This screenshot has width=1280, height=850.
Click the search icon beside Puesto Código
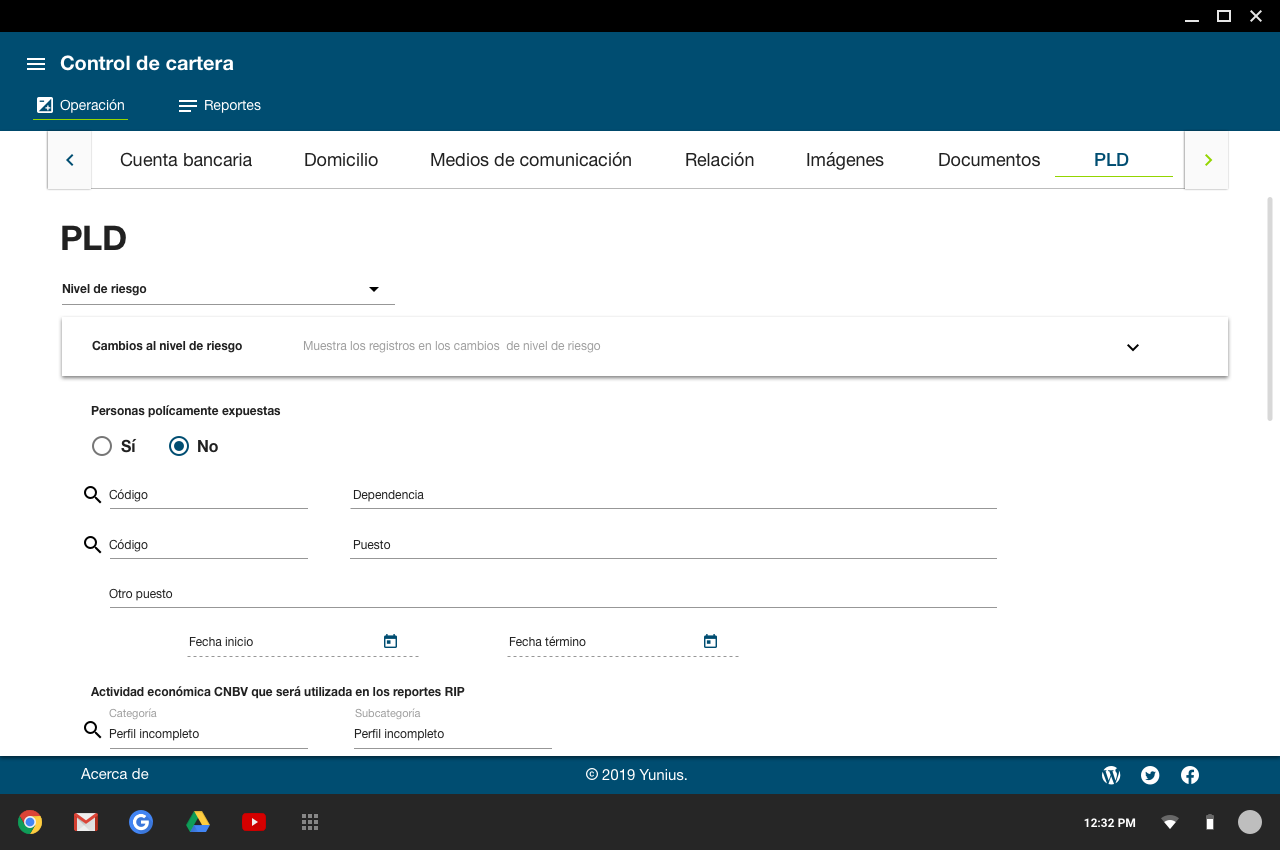pyautogui.click(x=92, y=545)
